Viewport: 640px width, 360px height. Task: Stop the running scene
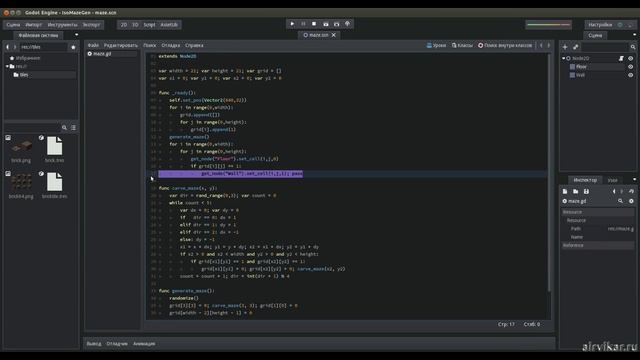[x=314, y=24]
